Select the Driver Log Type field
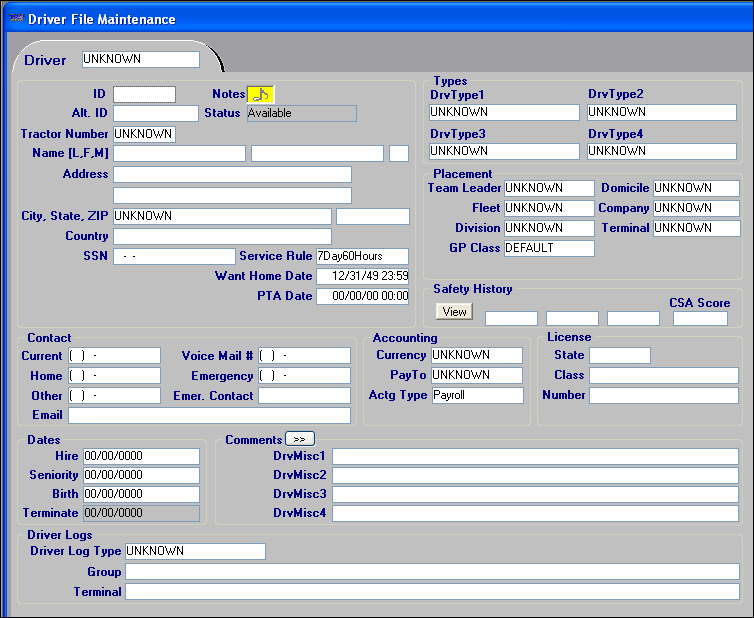This screenshot has width=754, height=618. coord(195,551)
